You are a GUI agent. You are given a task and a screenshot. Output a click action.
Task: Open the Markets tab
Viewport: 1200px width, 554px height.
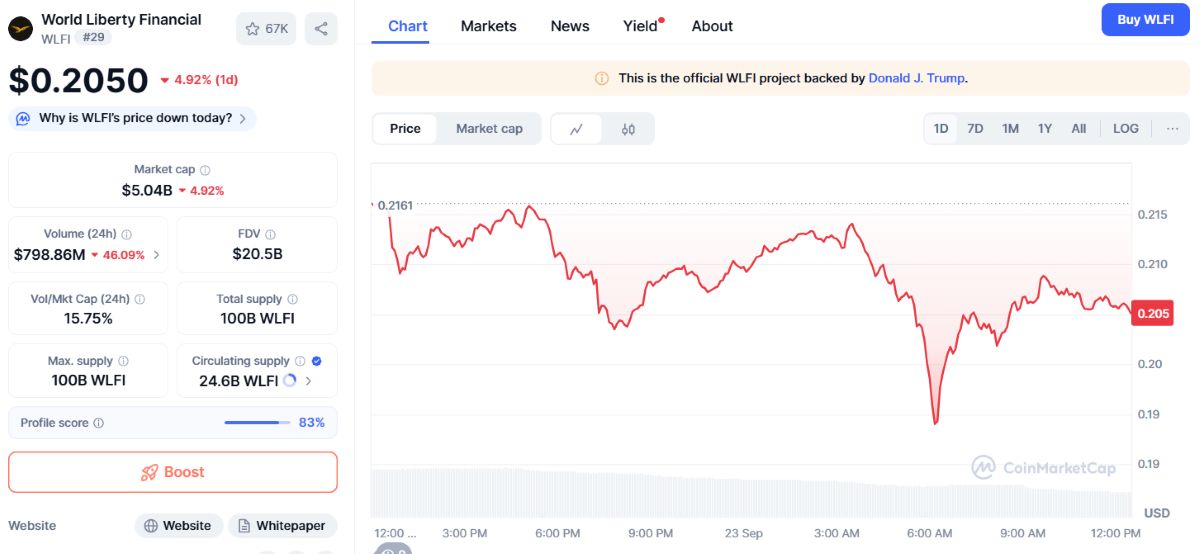(489, 26)
